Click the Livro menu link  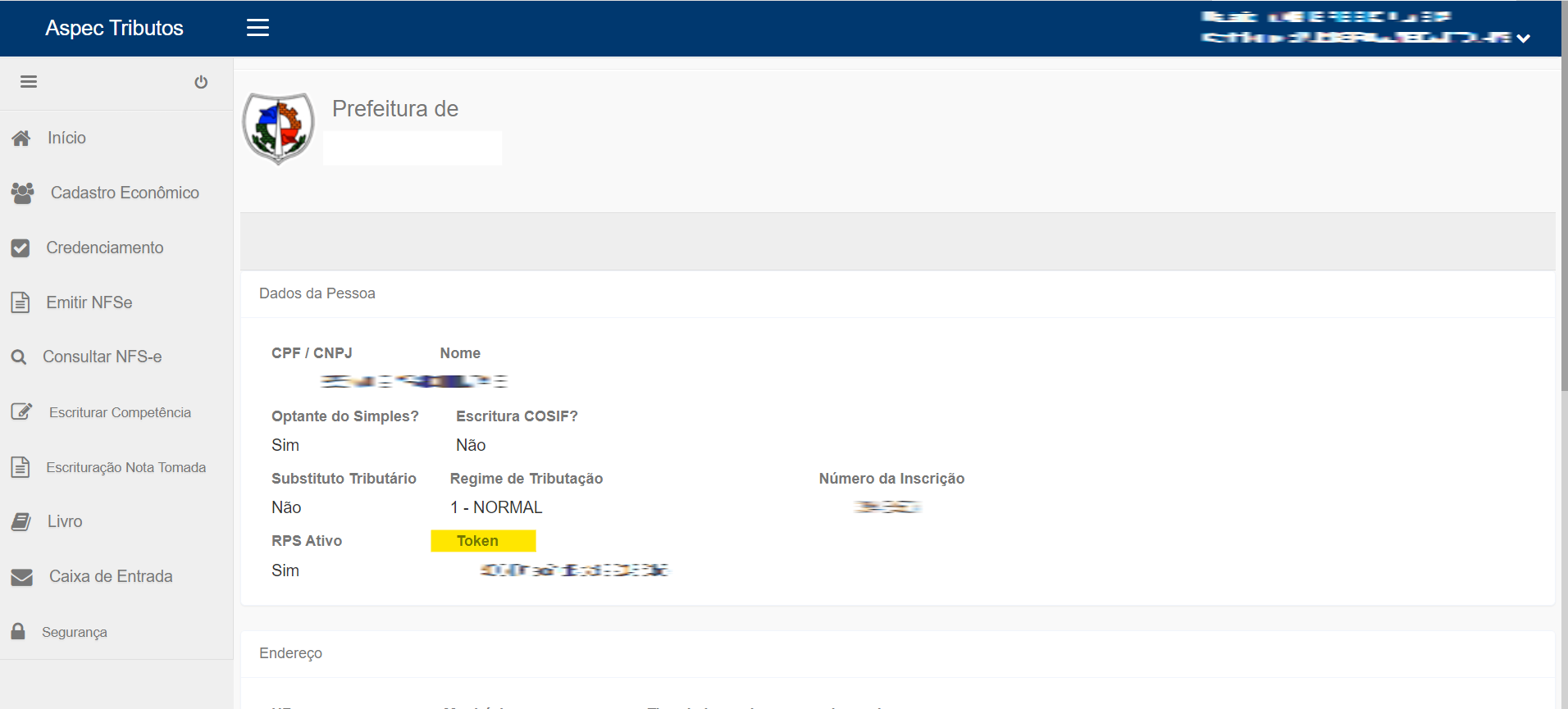65,521
